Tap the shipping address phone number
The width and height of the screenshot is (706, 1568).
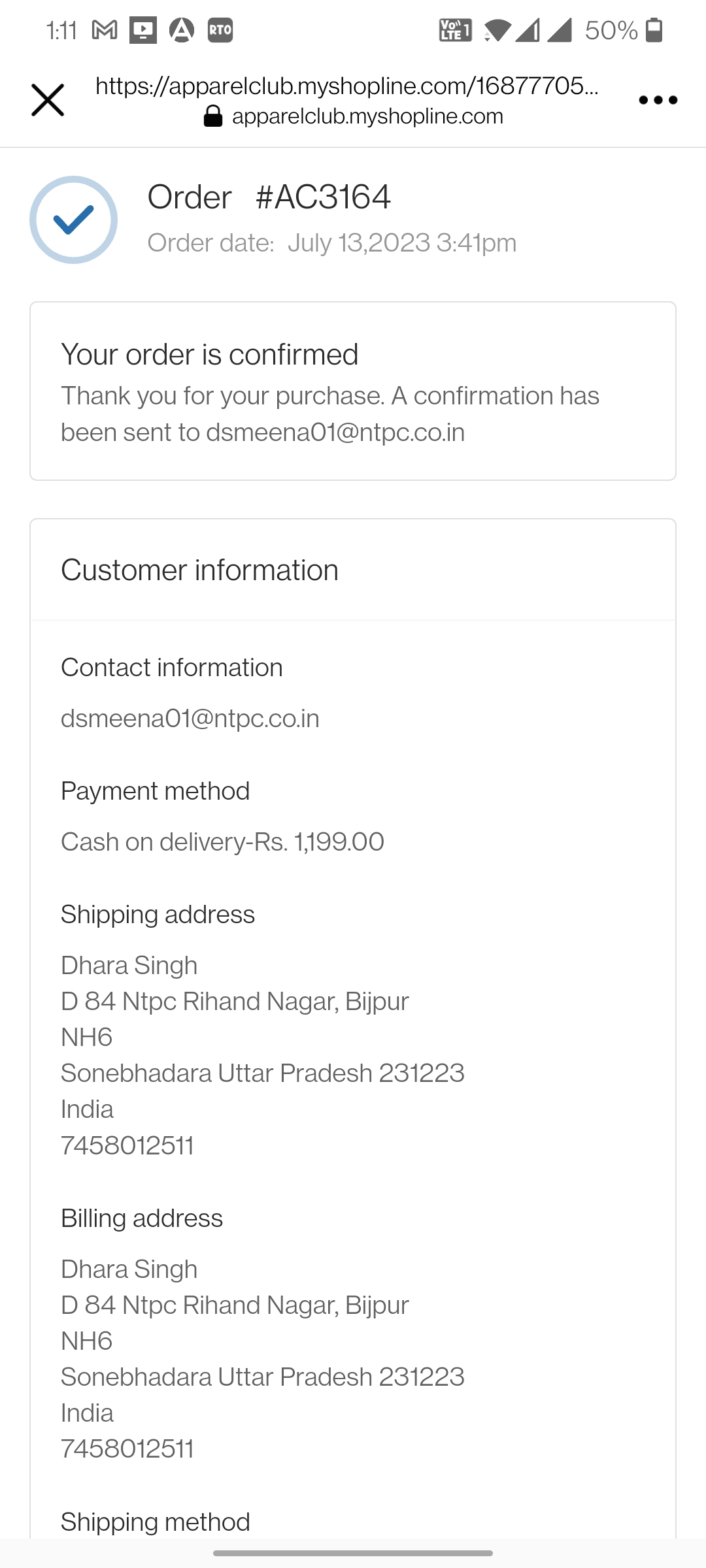[127, 1145]
